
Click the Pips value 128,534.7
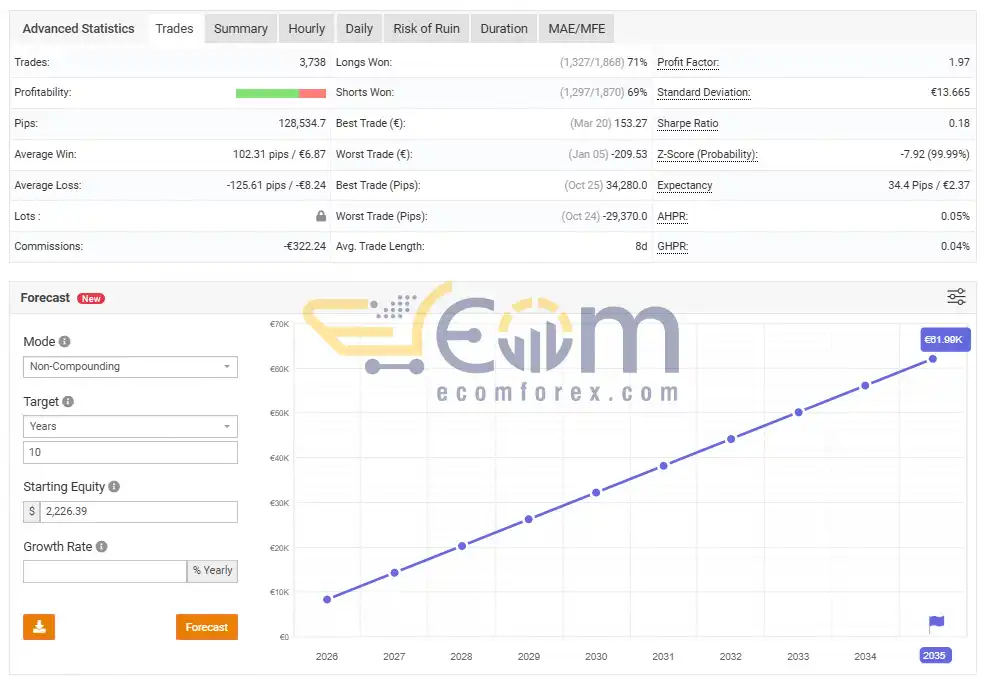[x=302, y=123]
